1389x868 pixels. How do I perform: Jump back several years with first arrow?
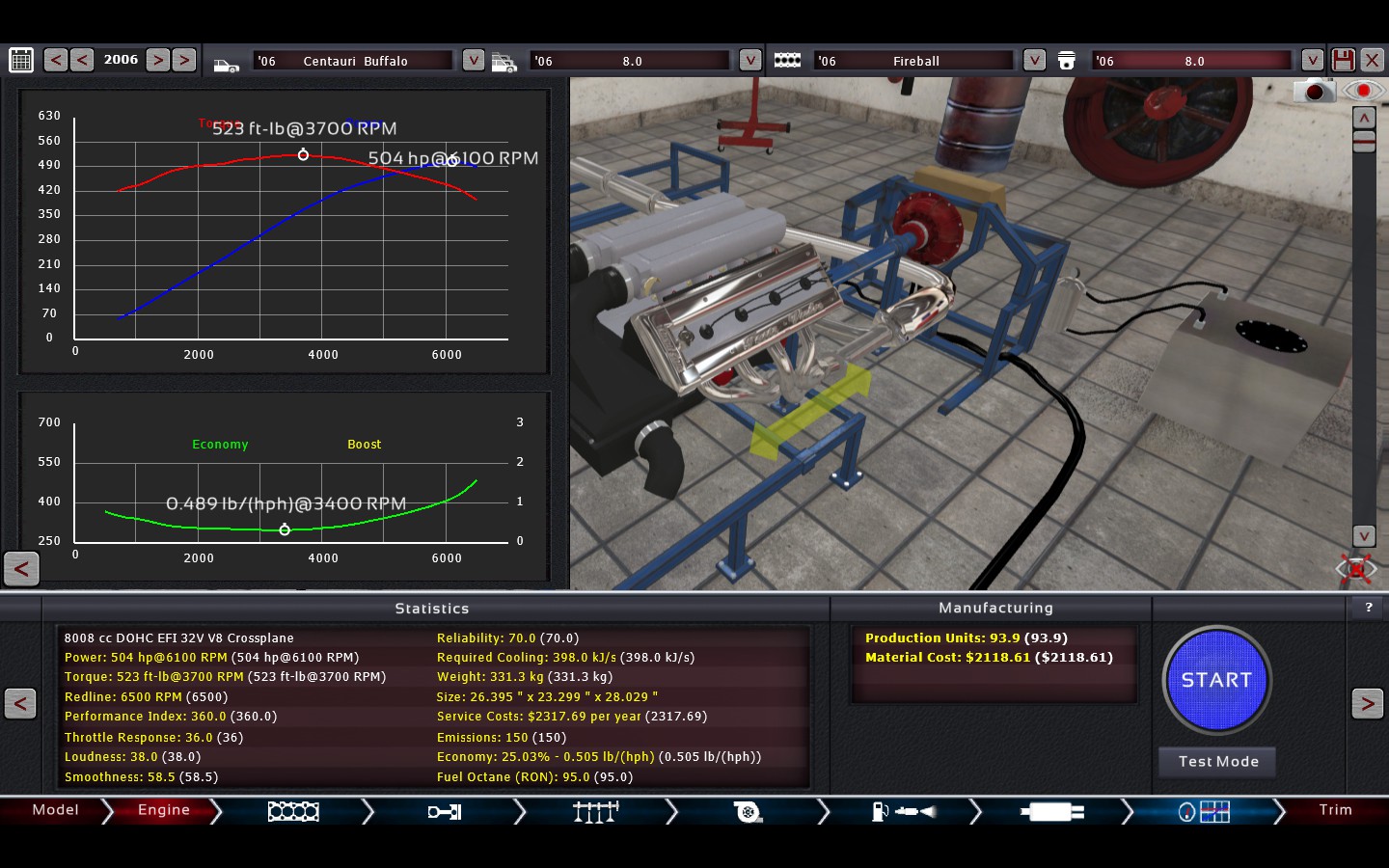tap(56, 60)
